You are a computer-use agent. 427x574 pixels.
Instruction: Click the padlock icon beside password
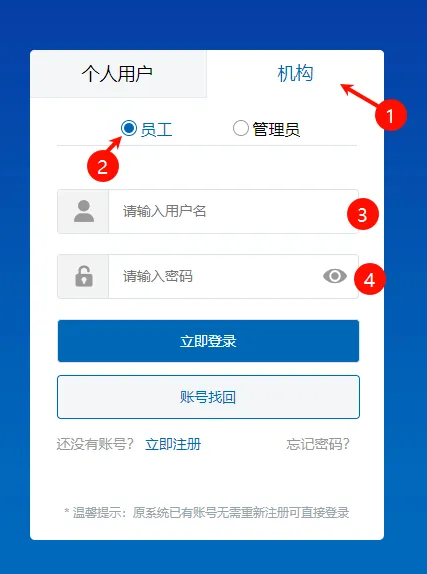pyautogui.click(x=84, y=276)
